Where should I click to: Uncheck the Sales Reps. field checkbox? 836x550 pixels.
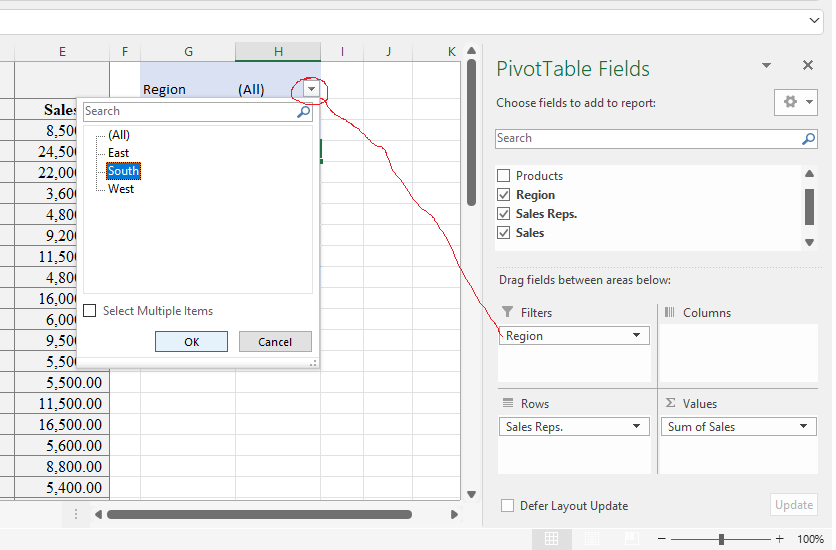point(503,214)
